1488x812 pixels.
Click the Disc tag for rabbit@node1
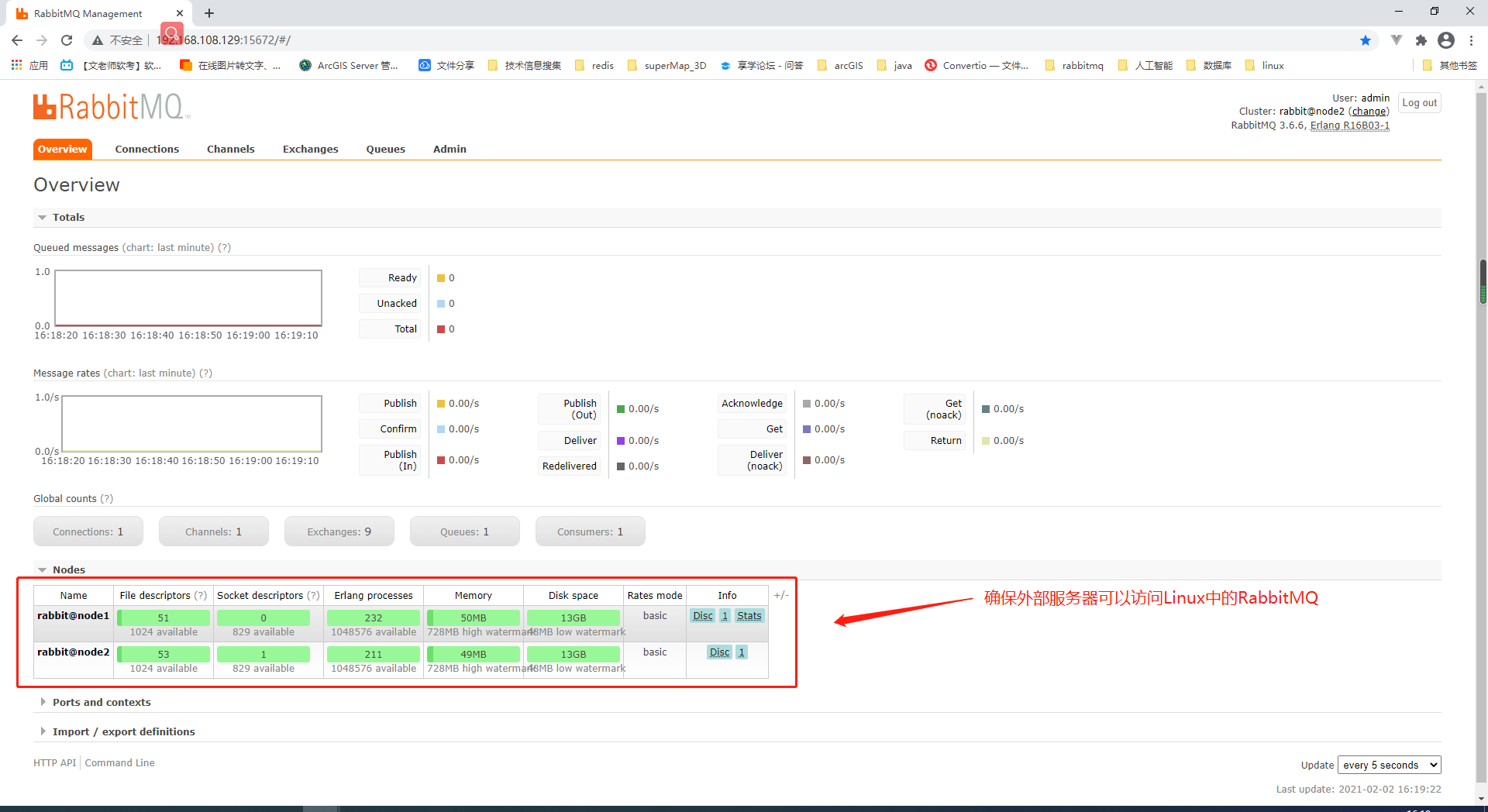pos(703,616)
